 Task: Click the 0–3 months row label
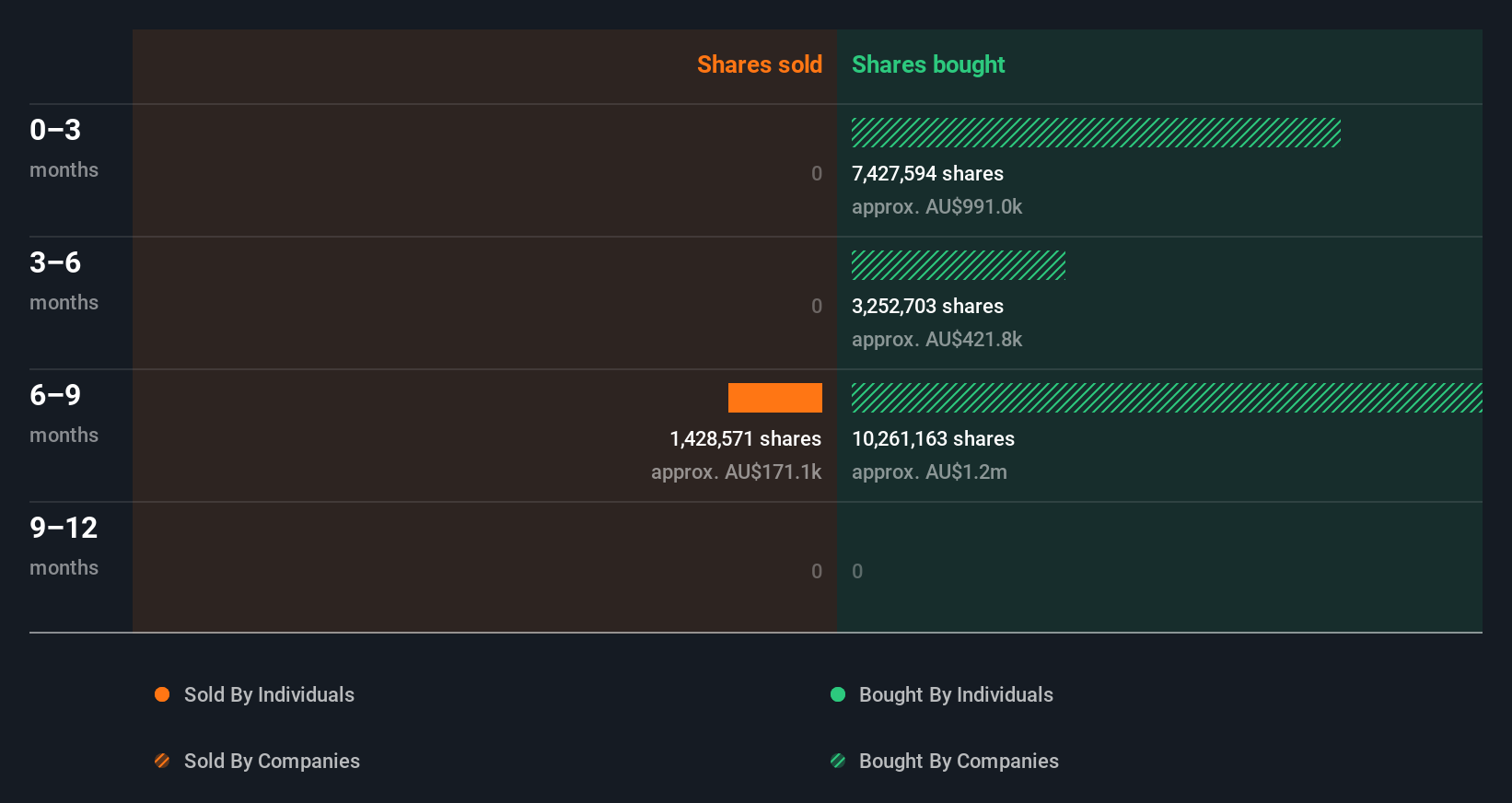pos(64,147)
